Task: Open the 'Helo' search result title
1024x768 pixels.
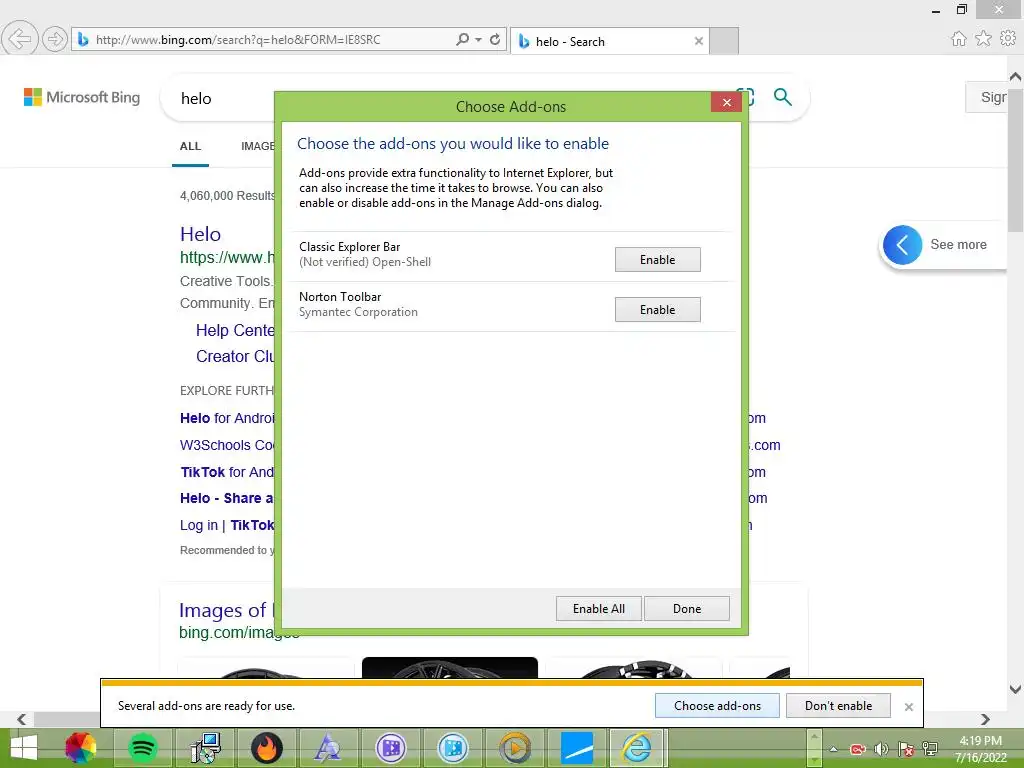Action: click(200, 234)
